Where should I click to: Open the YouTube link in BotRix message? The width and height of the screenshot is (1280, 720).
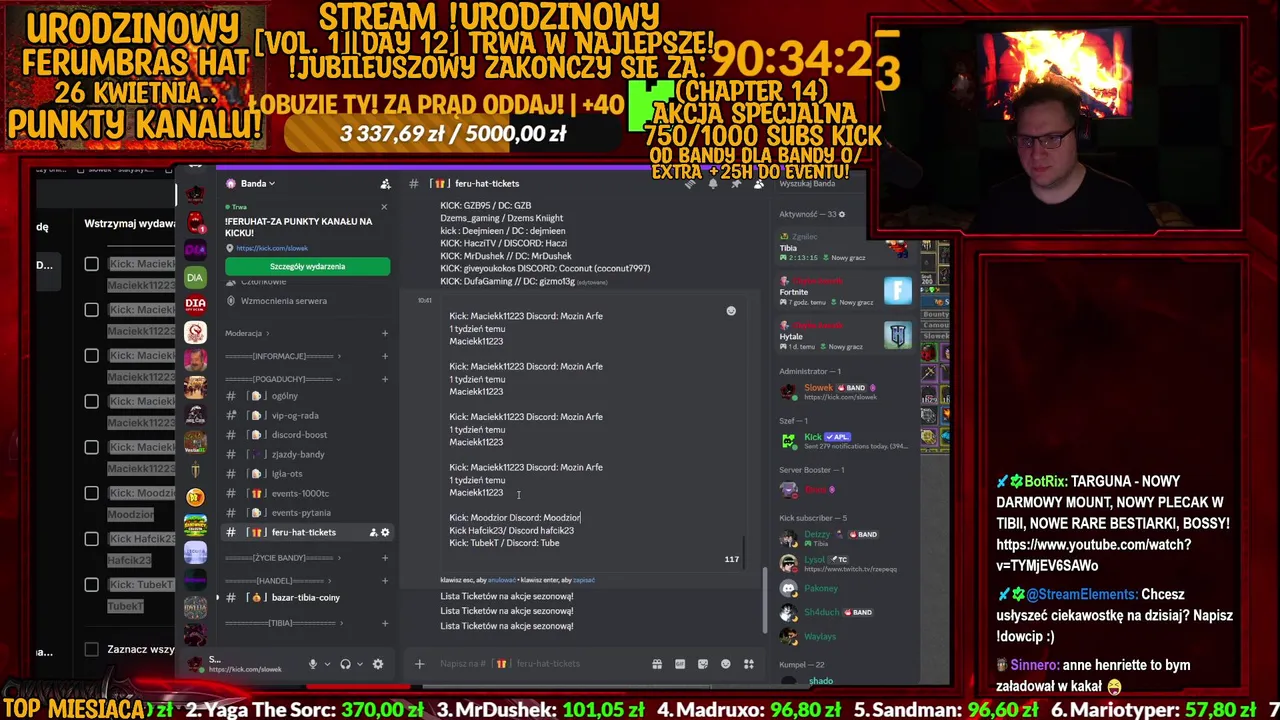coord(1094,555)
